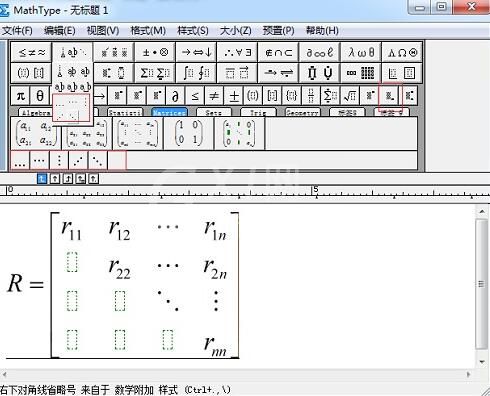Open the 大小(Z) menu
The width and height of the screenshot is (490, 396).
236,31
